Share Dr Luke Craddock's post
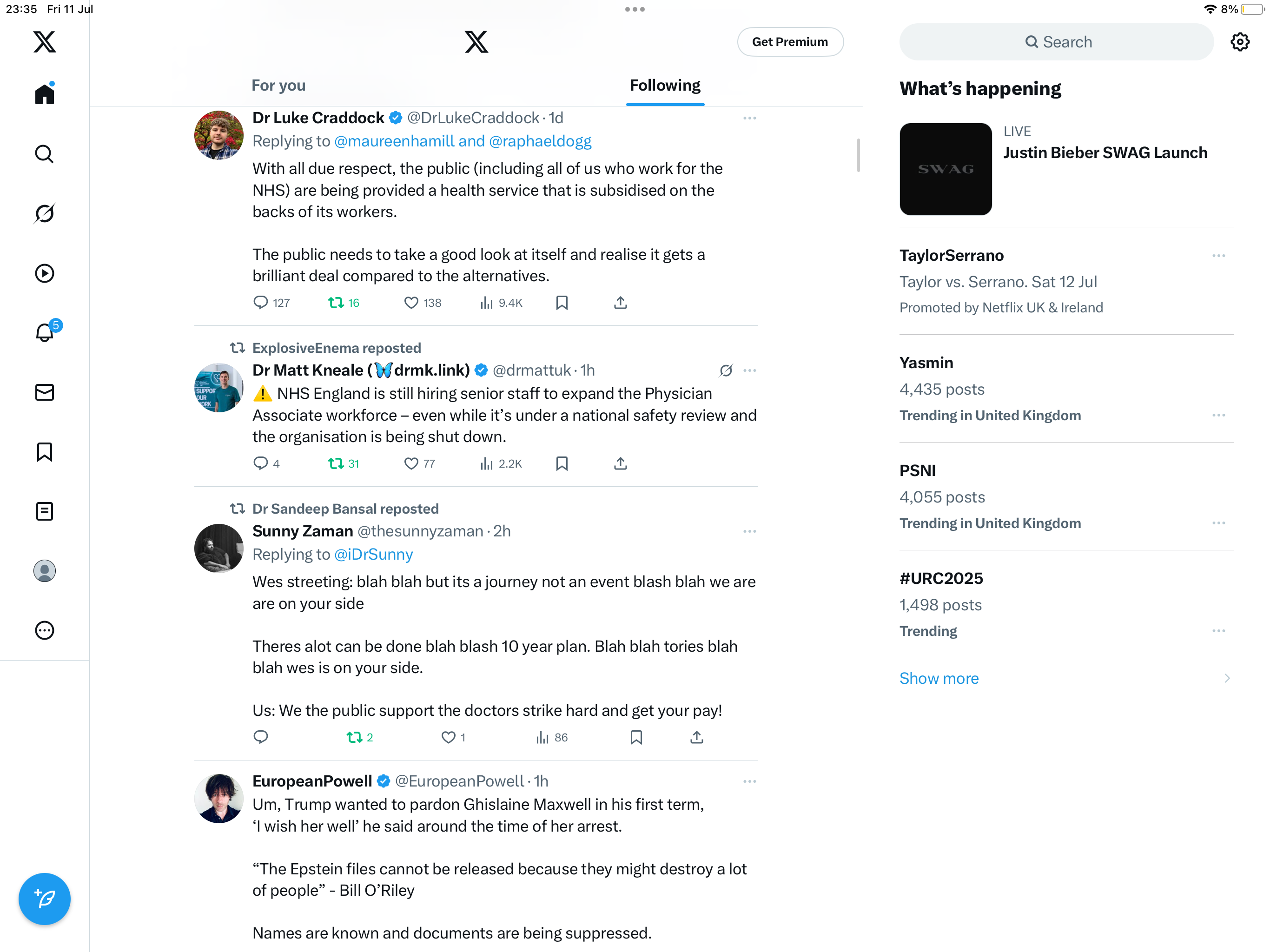Viewport: 1270px width, 952px height. coord(621,303)
